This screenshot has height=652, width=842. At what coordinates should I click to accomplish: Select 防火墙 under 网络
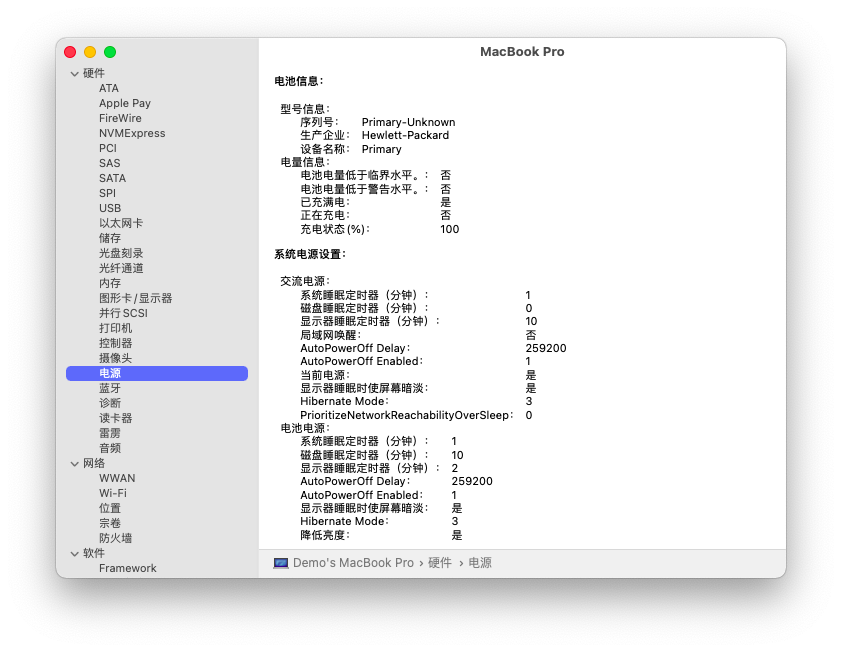click(x=115, y=539)
